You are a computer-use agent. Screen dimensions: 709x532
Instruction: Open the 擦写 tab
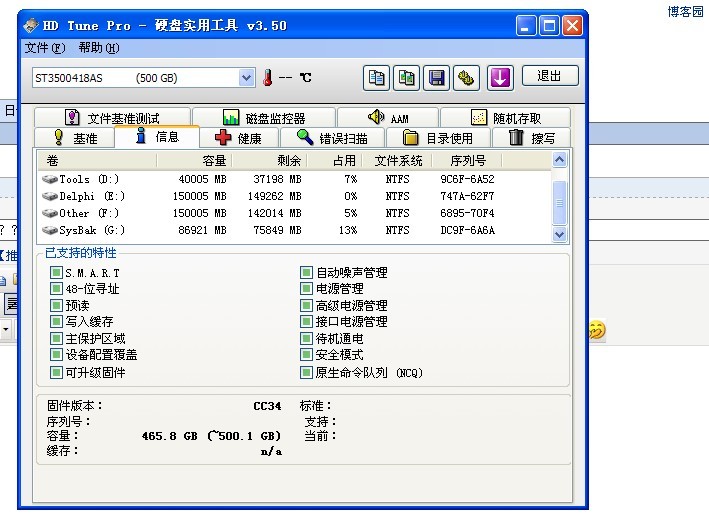pyautogui.click(x=531, y=137)
